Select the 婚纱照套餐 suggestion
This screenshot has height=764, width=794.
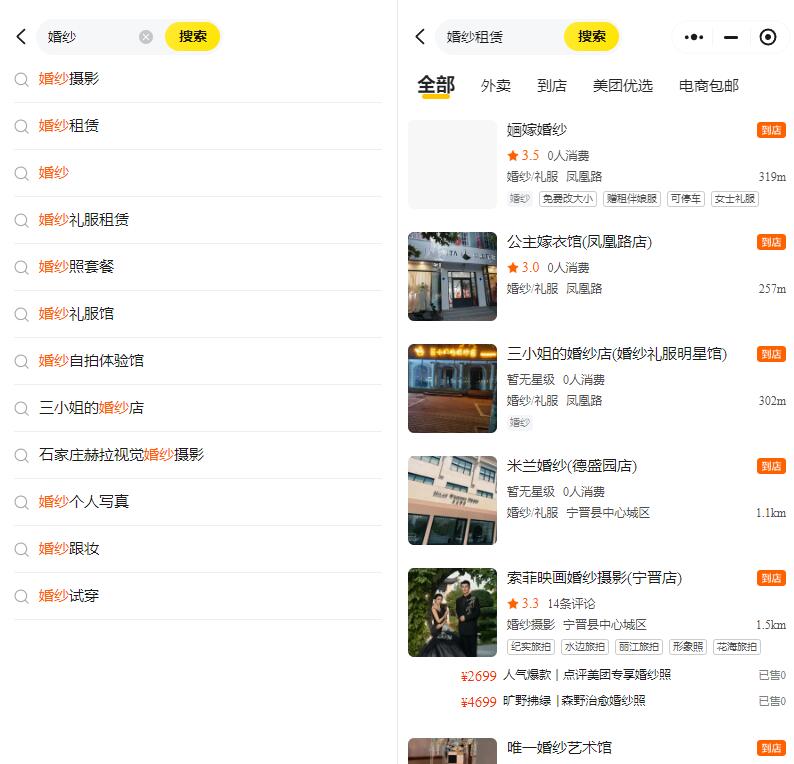[198, 267]
